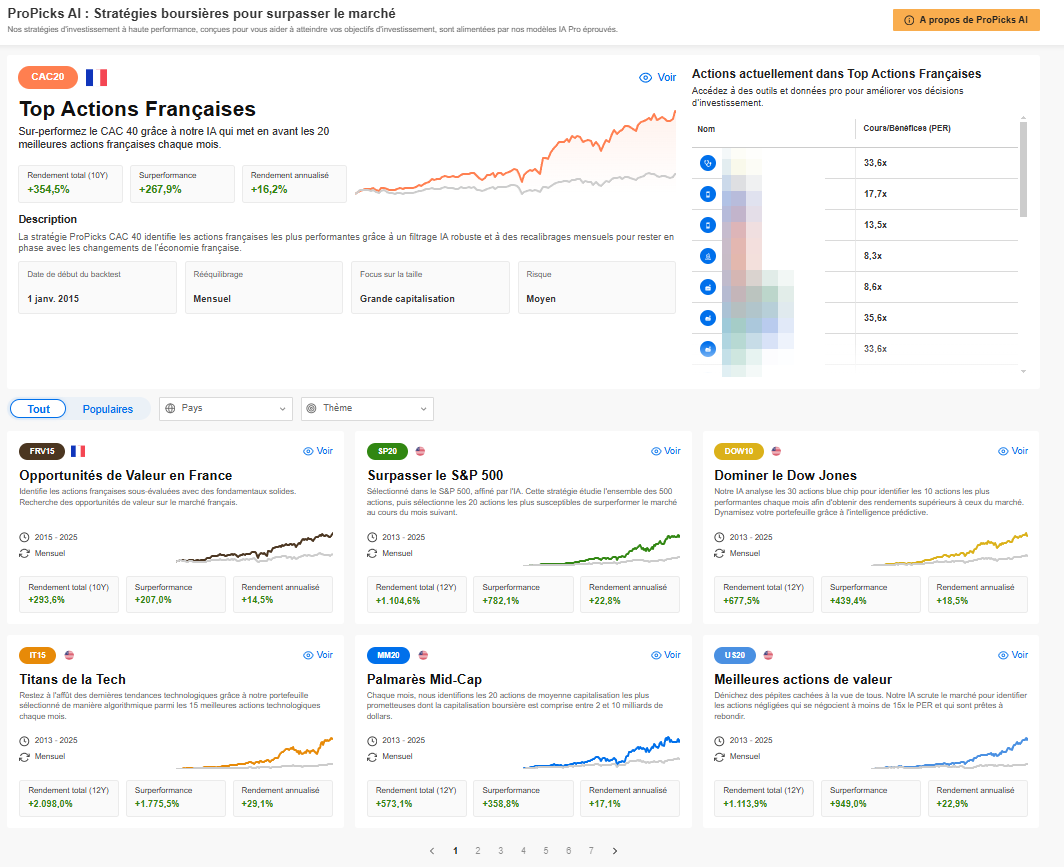
Task: Open the A propos de ProPicks AI button
Action: click(x=966, y=20)
